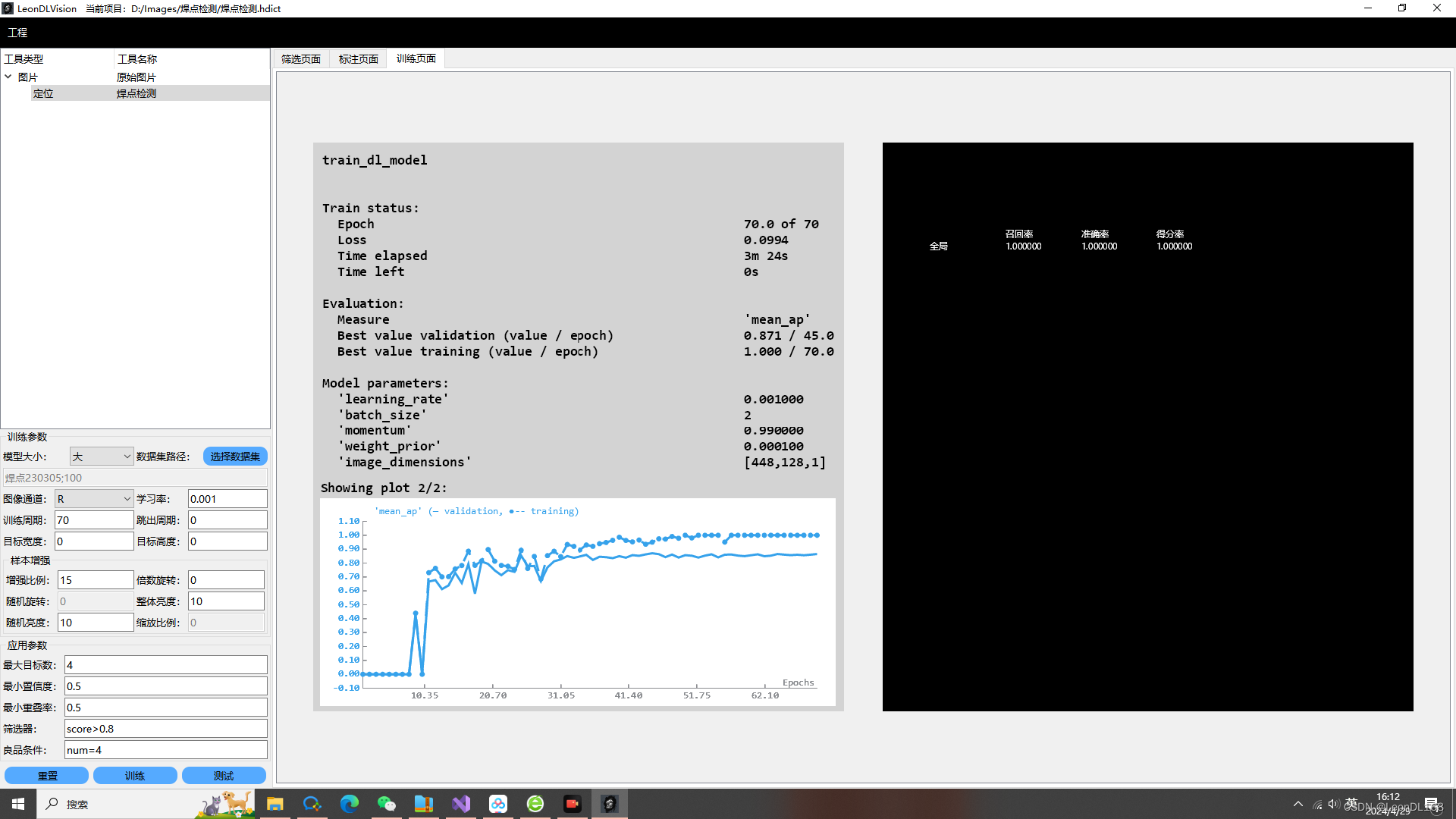The height and width of the screenshot is (819, 1456).
Task: Click the 最小置信度 input field
Action: (165, 686)
